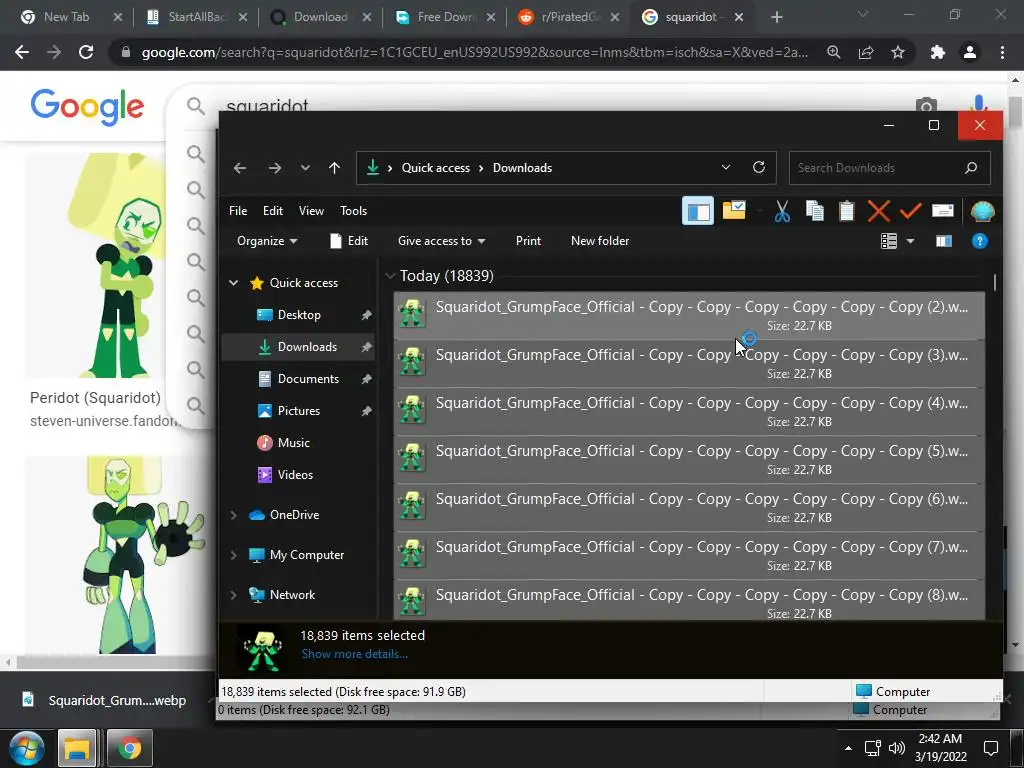Switch to the StartAllBack Chrome tab
The image size is (1024, 768).
click(x=195, y=17)
